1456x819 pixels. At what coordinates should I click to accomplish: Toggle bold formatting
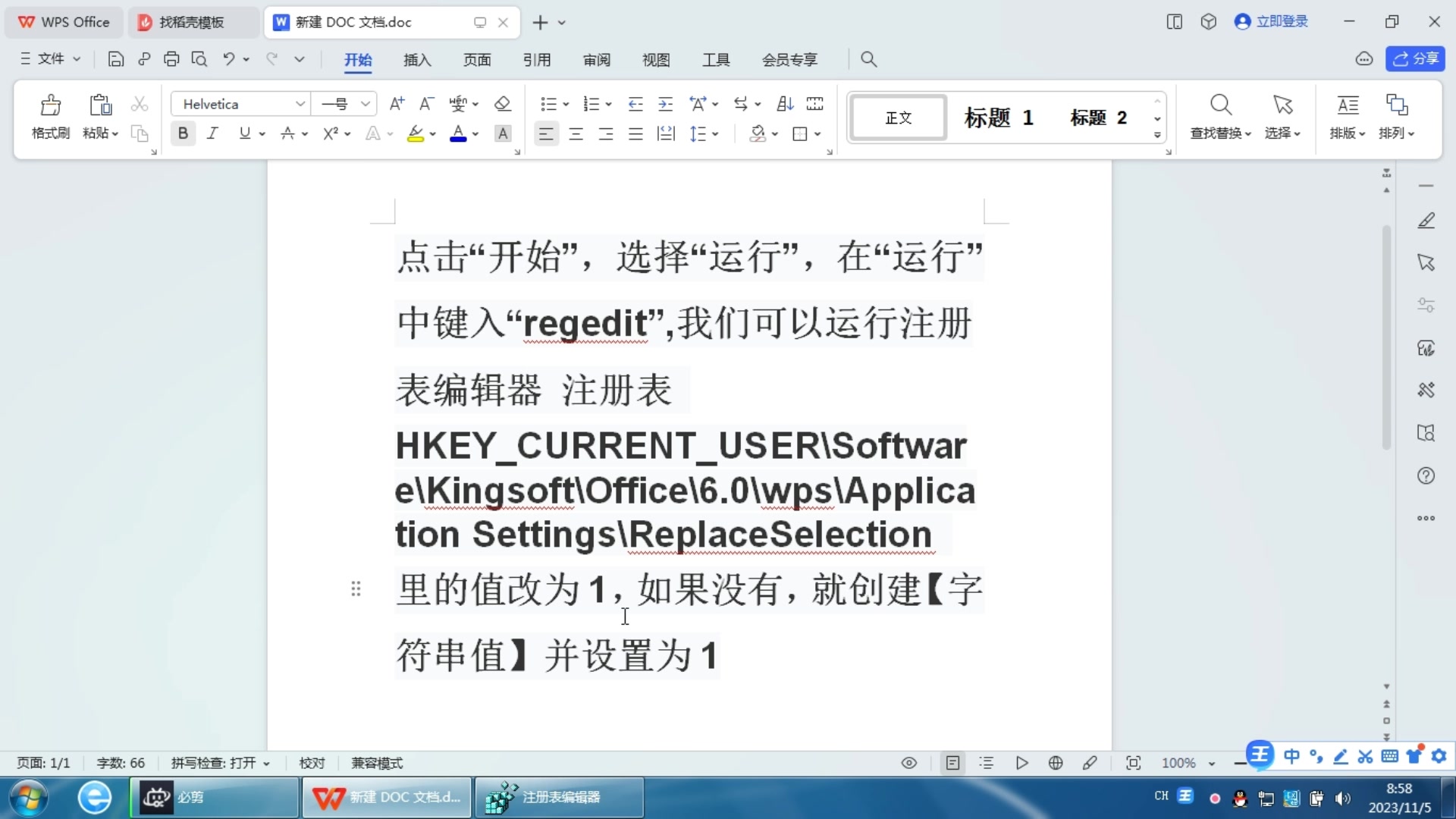click(183, 133)
